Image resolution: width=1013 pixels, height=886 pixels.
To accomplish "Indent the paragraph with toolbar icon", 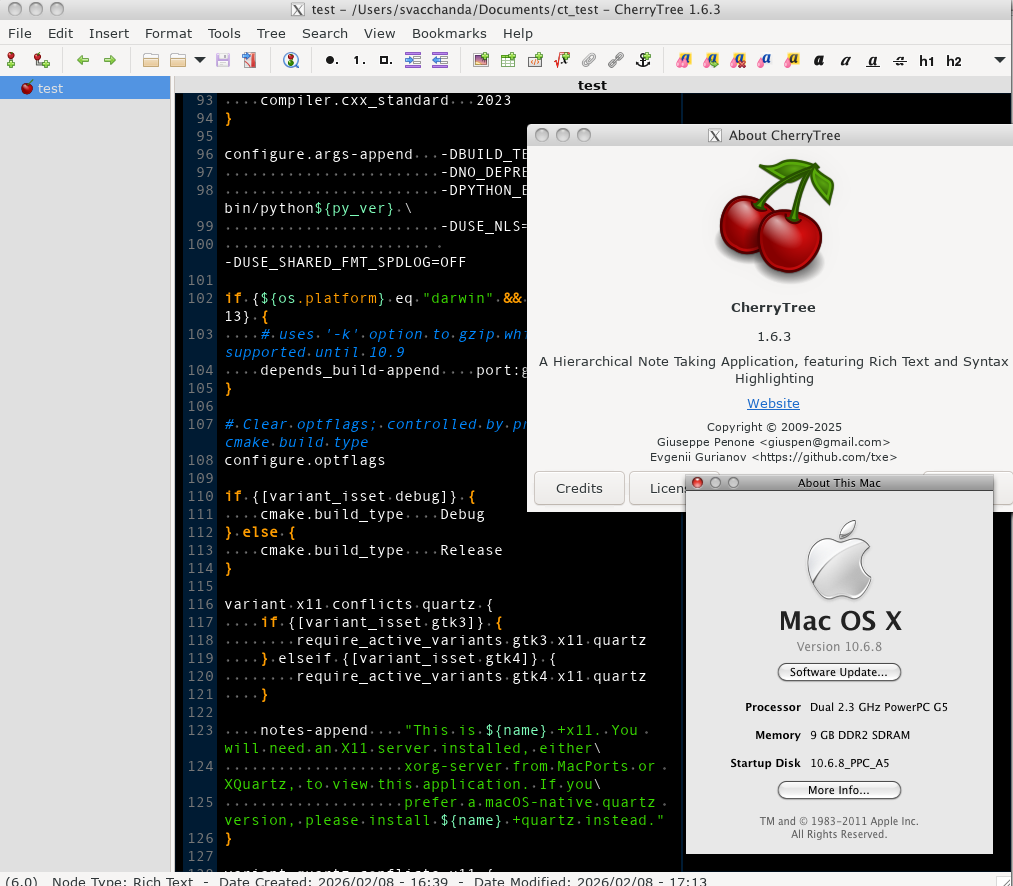I will point(413,60).
